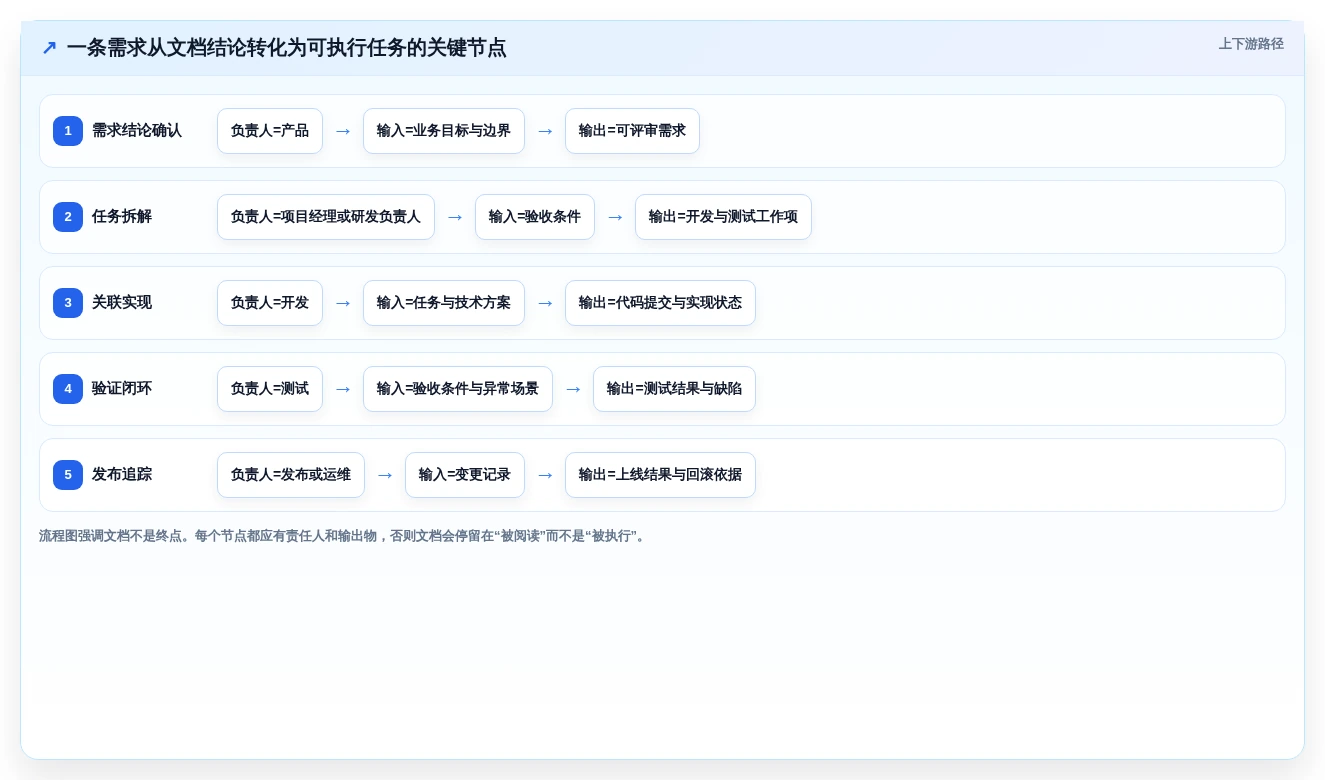Click the 输出=代码提交与实现状态 chip
Screen dimensions: 1325x780
(660, 303)
